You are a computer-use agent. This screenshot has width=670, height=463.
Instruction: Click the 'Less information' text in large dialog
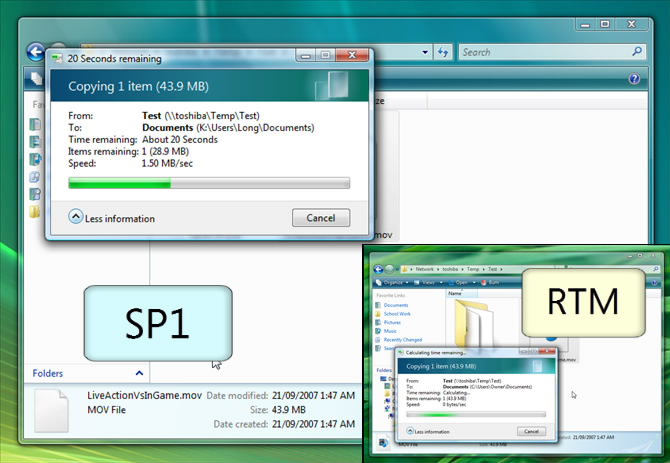120,219
